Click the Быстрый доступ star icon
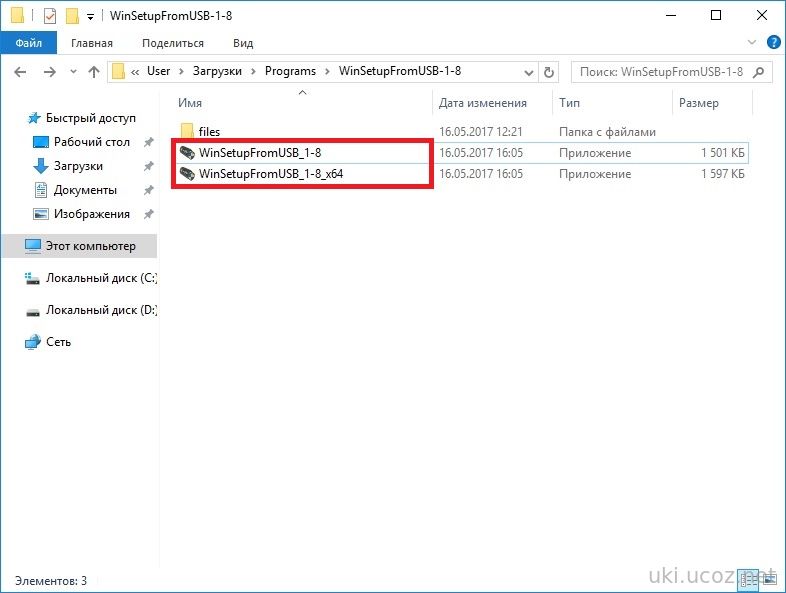786x593 pixels. pos(34,118)
